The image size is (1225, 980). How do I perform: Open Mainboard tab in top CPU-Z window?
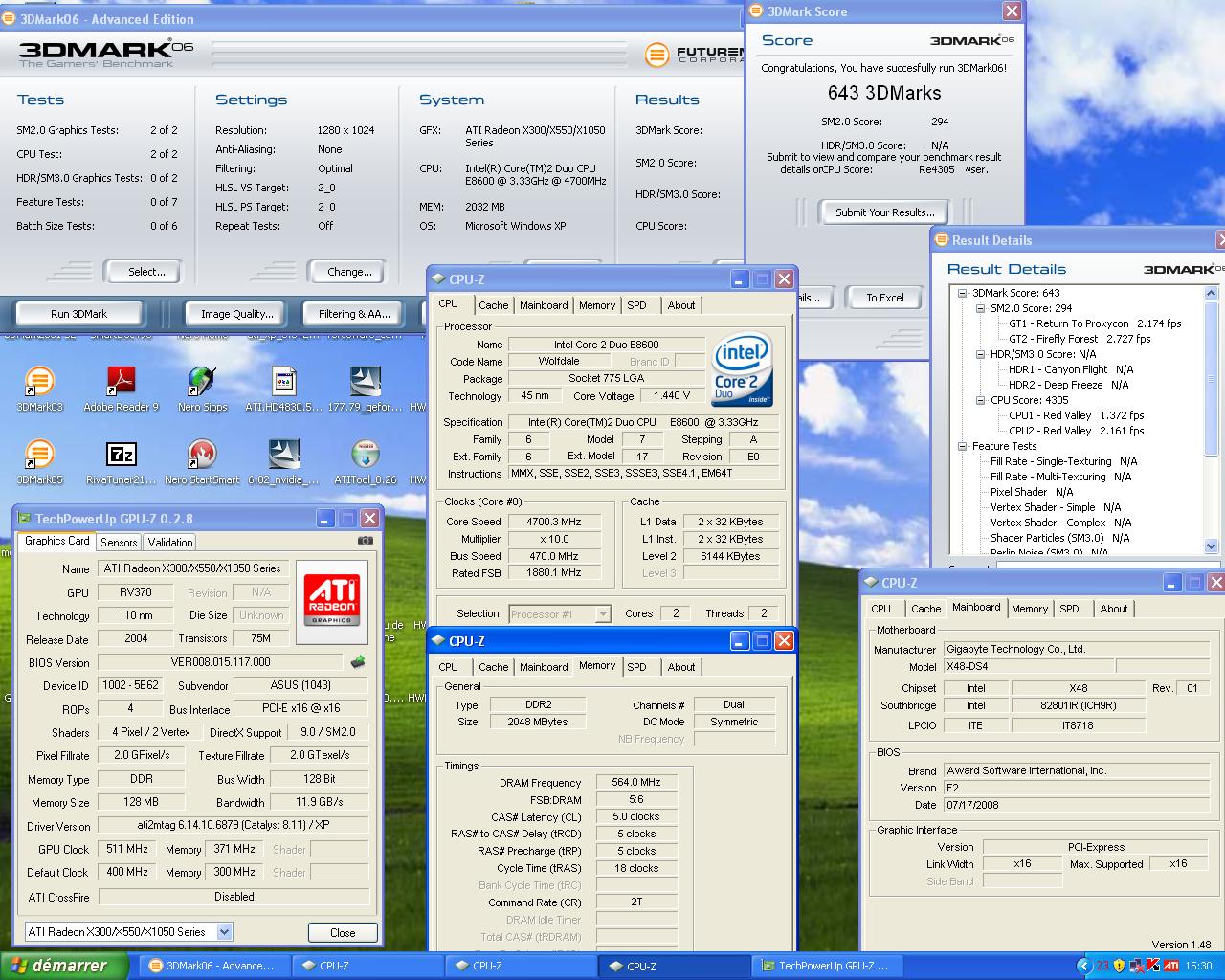[544, 305]
